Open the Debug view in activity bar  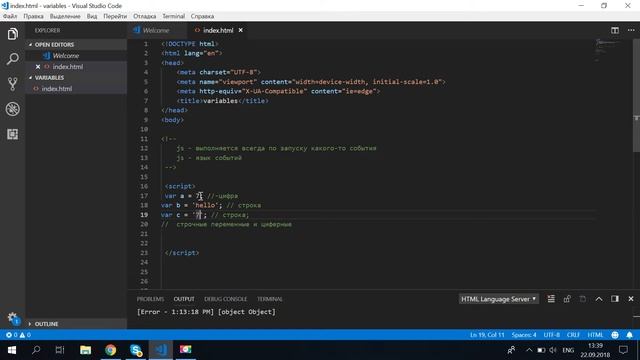pyautogui.click(x=12, y=109)
